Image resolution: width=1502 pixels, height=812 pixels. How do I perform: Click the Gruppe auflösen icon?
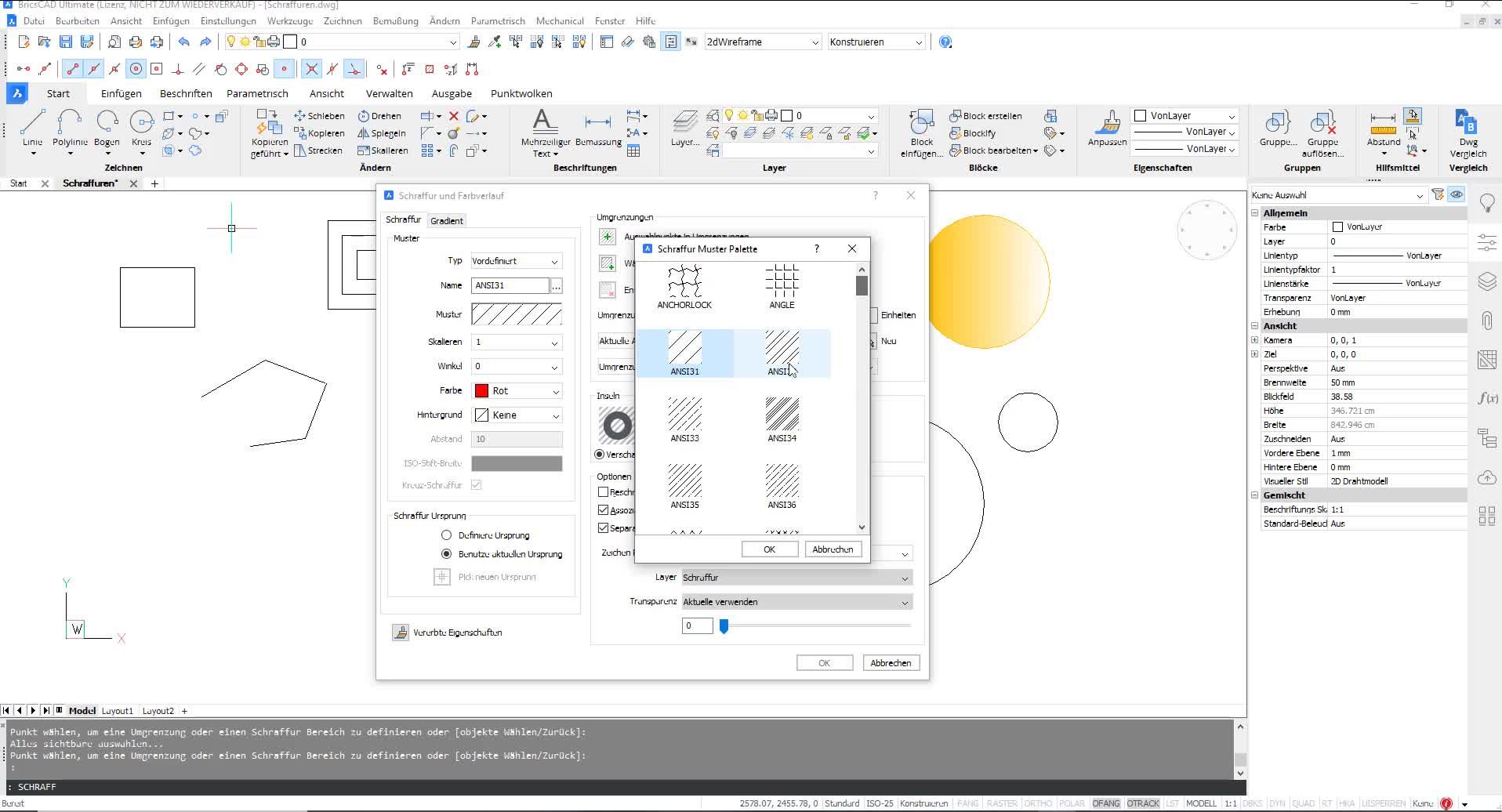point(1322,133)
